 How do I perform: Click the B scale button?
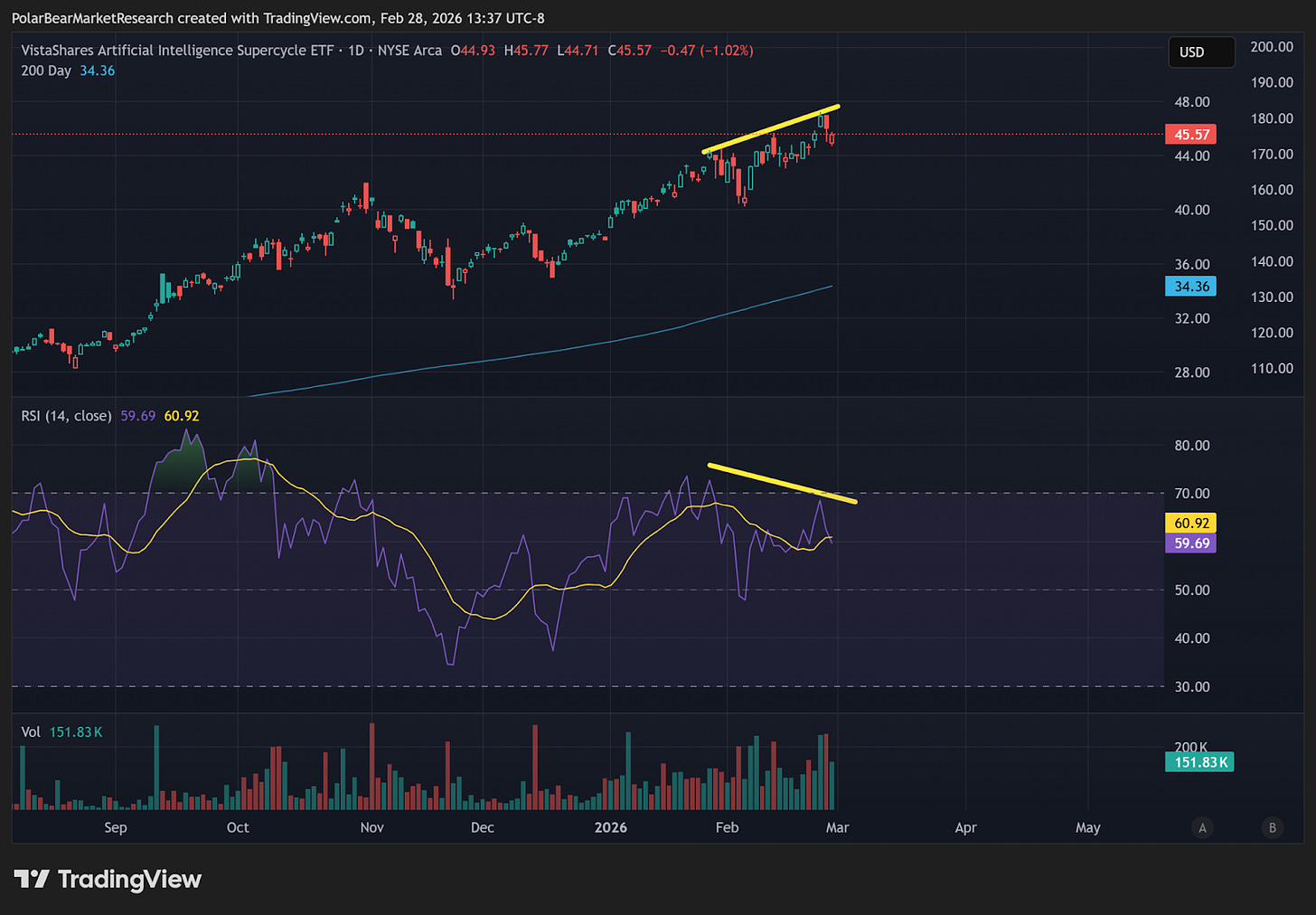pos(1273,827)
